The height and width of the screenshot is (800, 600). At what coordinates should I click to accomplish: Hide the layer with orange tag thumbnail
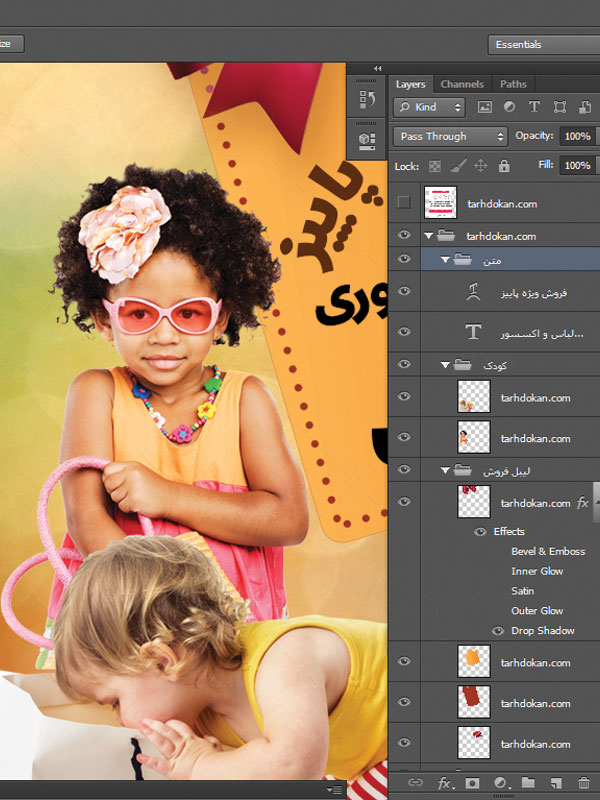404,661
